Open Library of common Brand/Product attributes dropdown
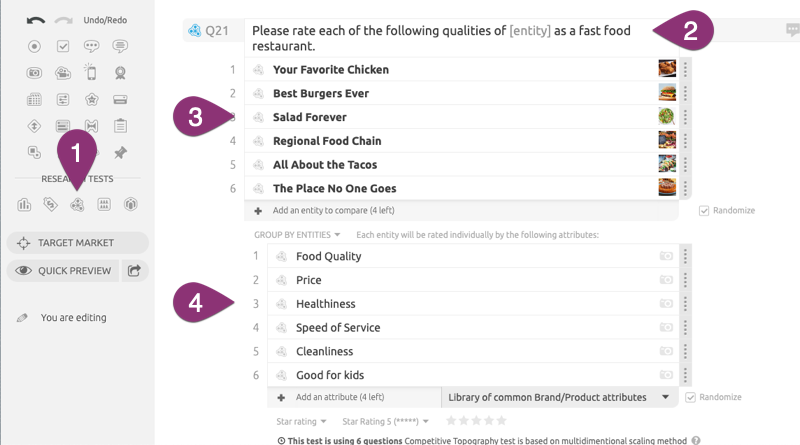 (x=560, y=397)
